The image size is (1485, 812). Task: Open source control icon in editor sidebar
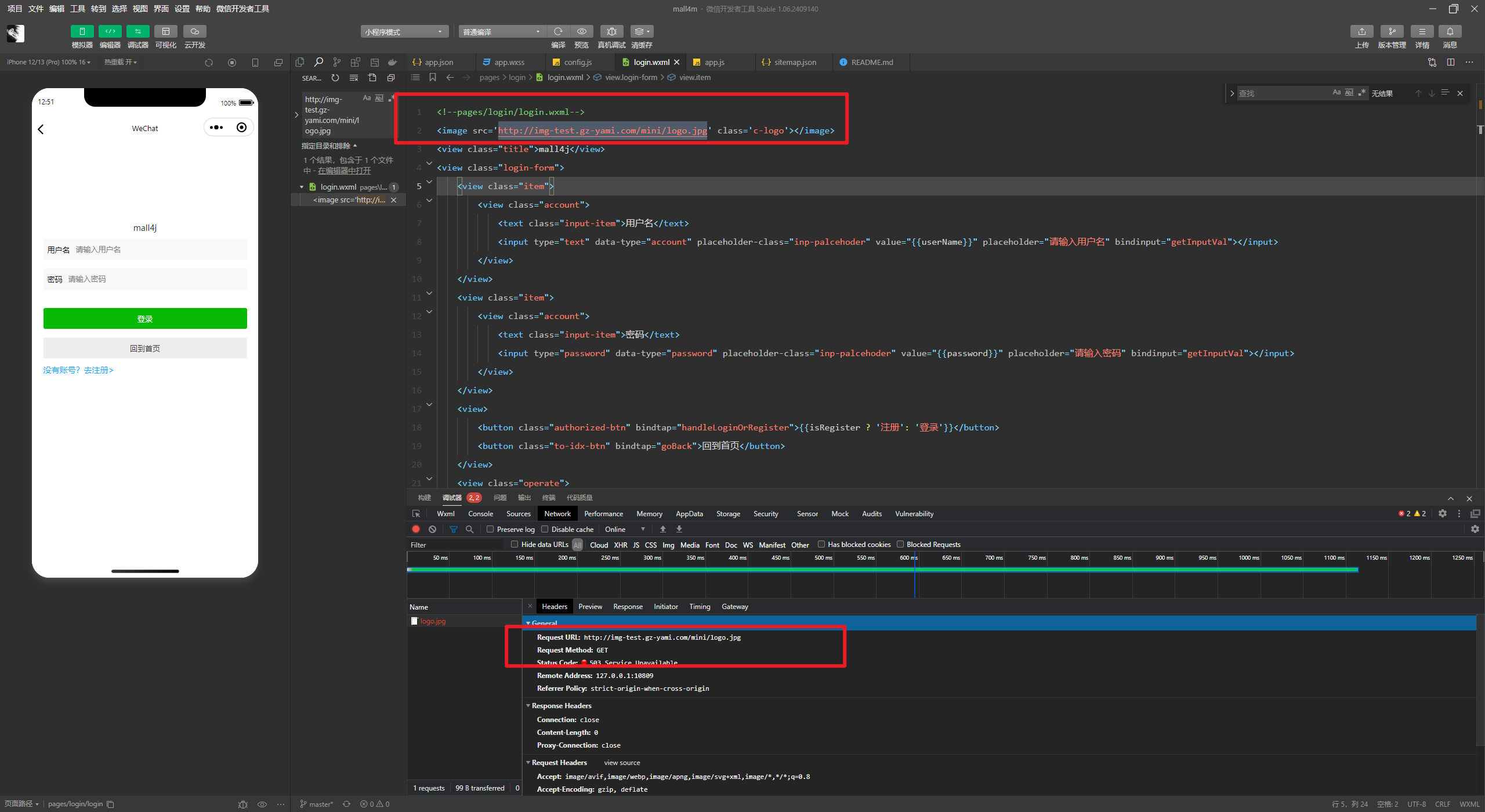click(x=337, y=62)
